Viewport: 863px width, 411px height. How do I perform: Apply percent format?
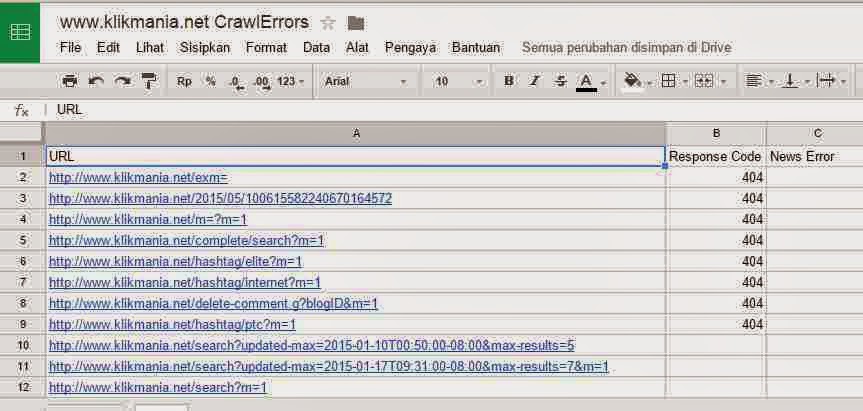click(211, 81)
